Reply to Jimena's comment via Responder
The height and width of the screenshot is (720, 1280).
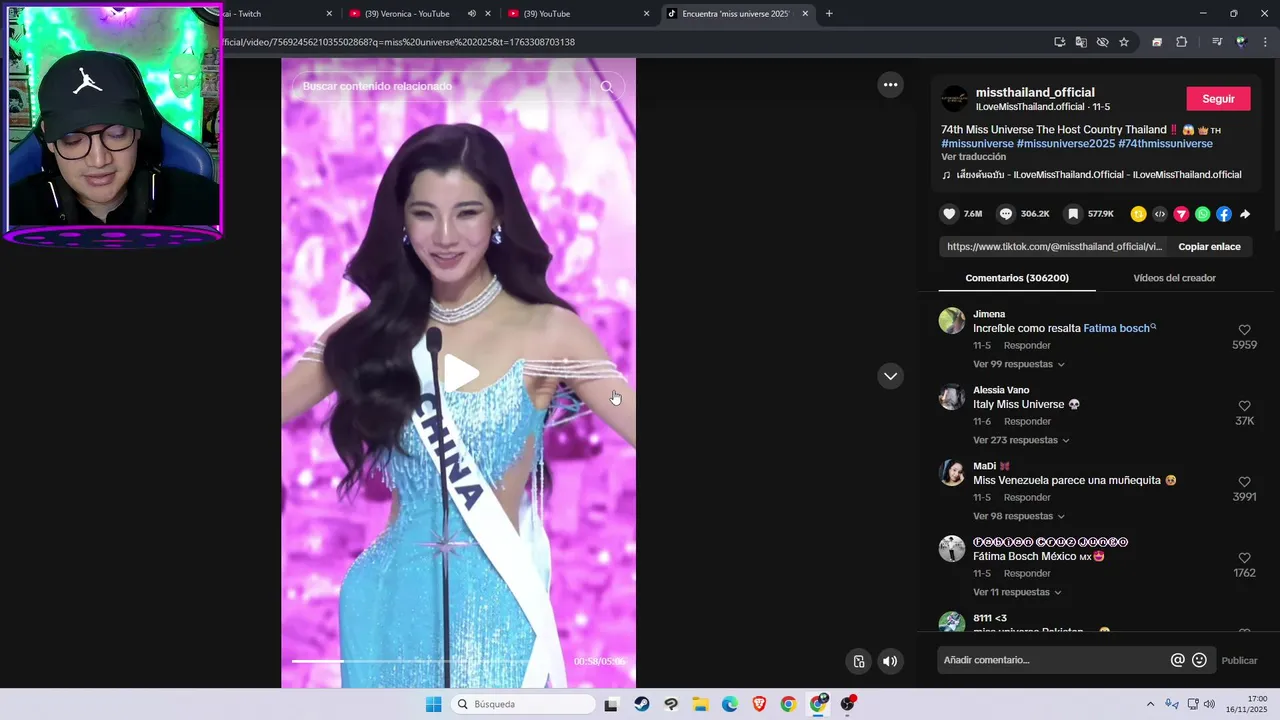(x=1027, y=346)
